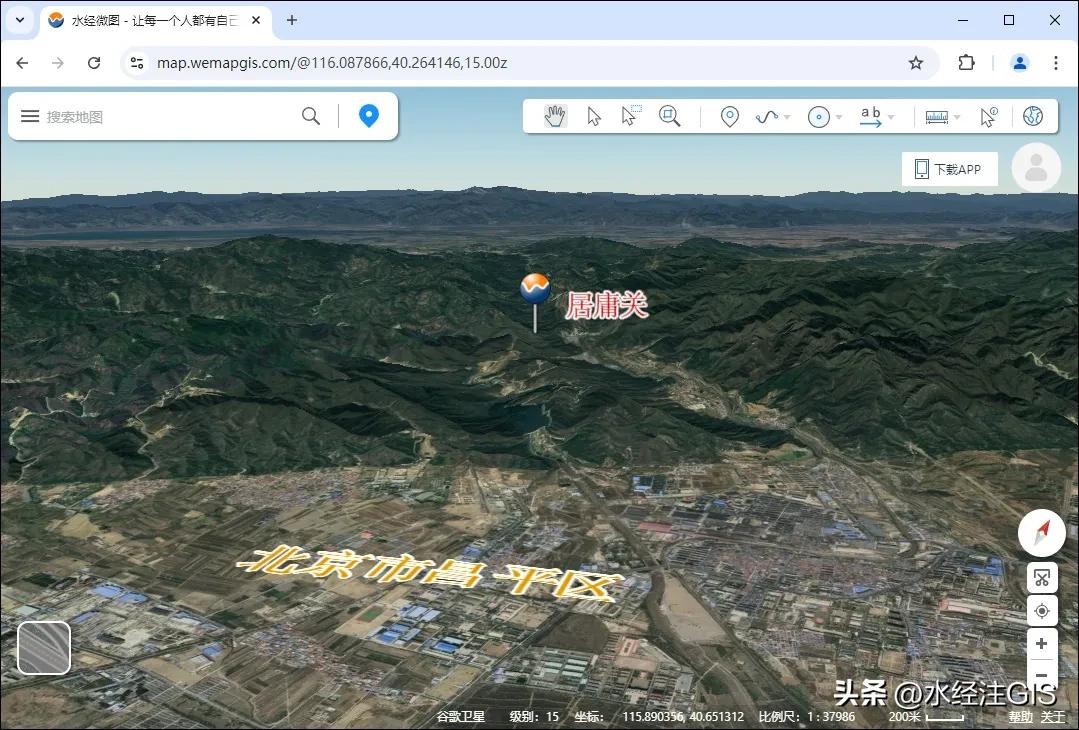Activate the box selection tool

(630, 116)
